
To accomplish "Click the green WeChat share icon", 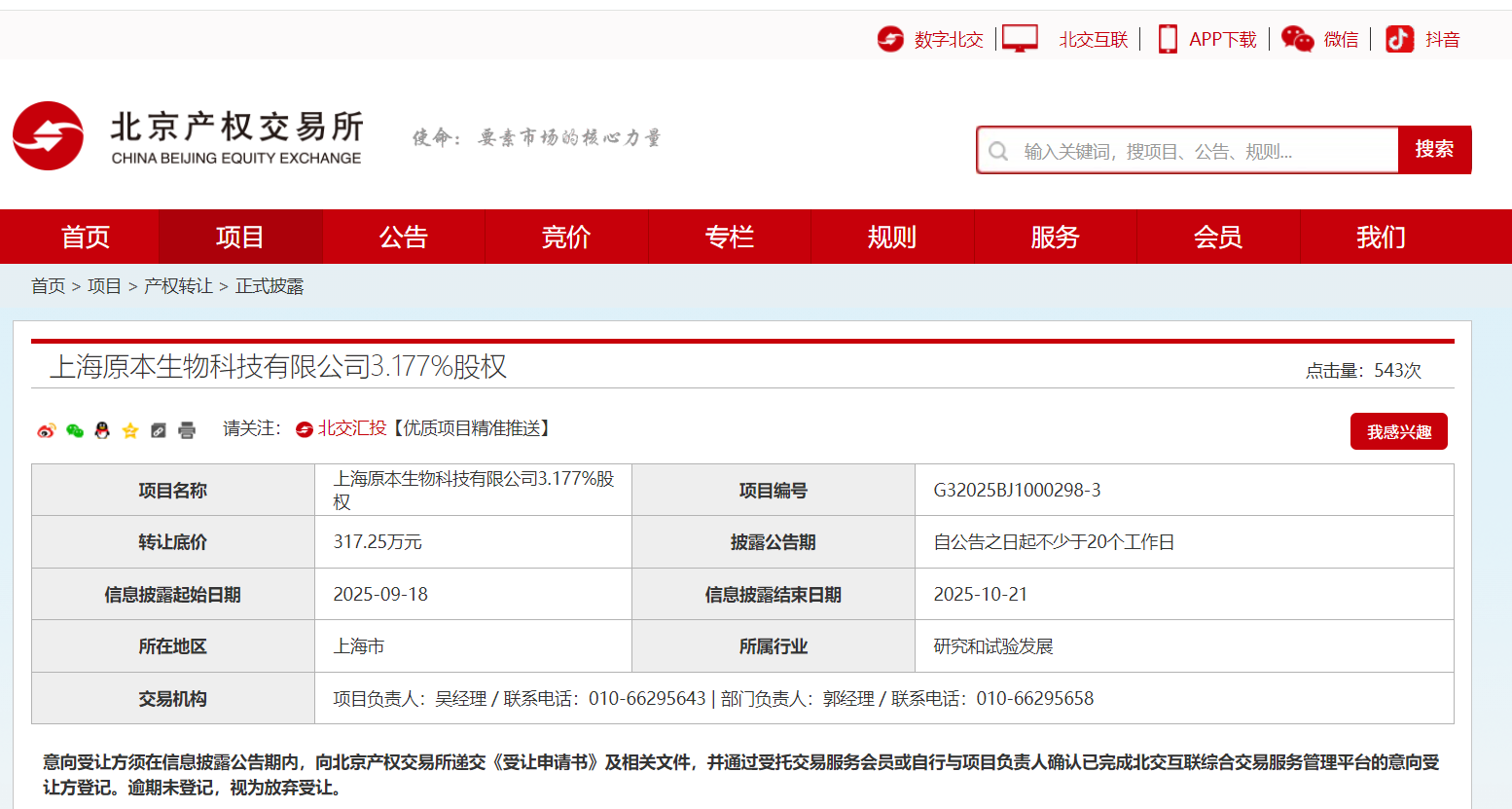I will pos(75,430).
